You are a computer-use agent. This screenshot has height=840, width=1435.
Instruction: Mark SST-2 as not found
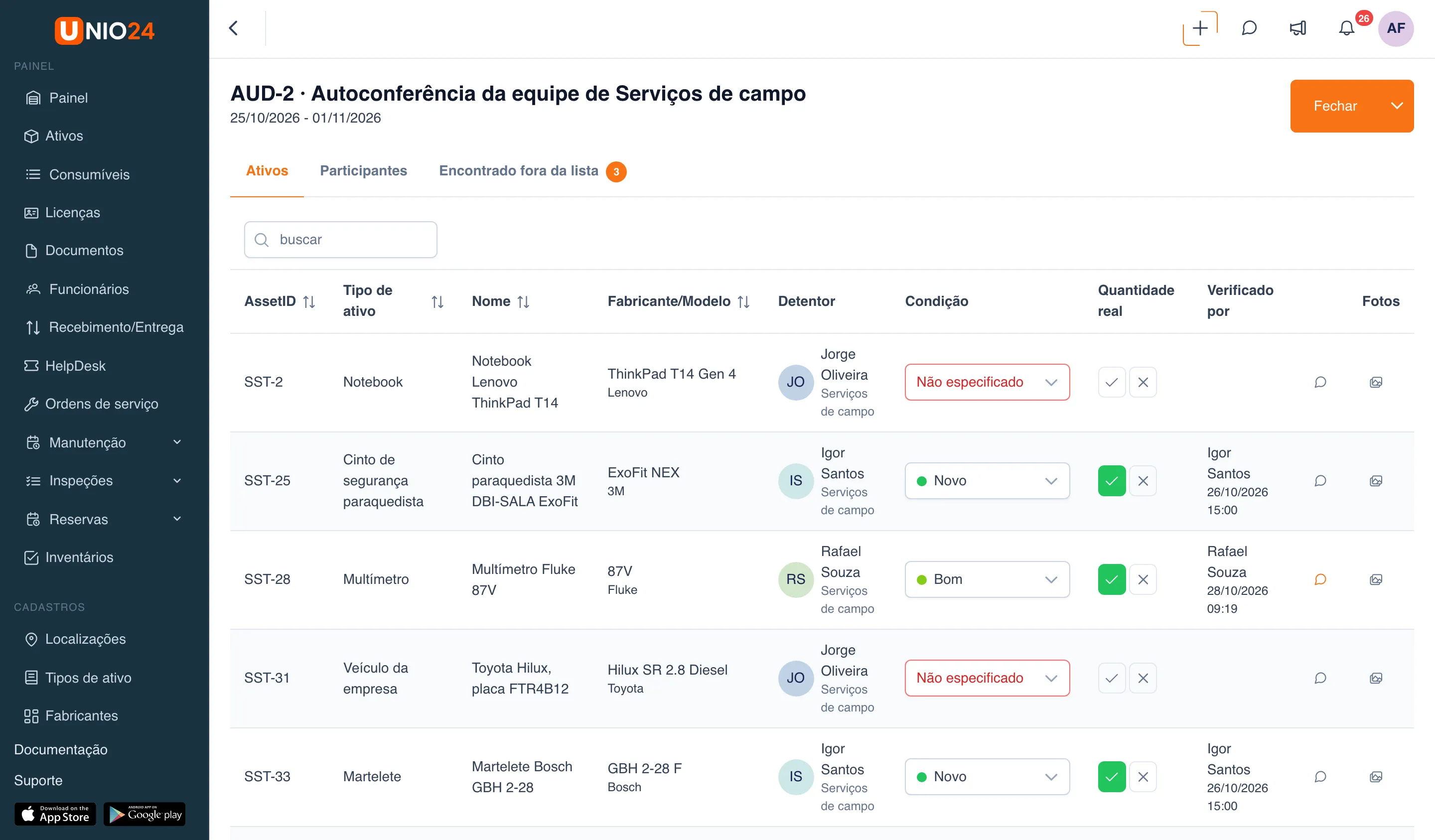tap(1143, 382)
